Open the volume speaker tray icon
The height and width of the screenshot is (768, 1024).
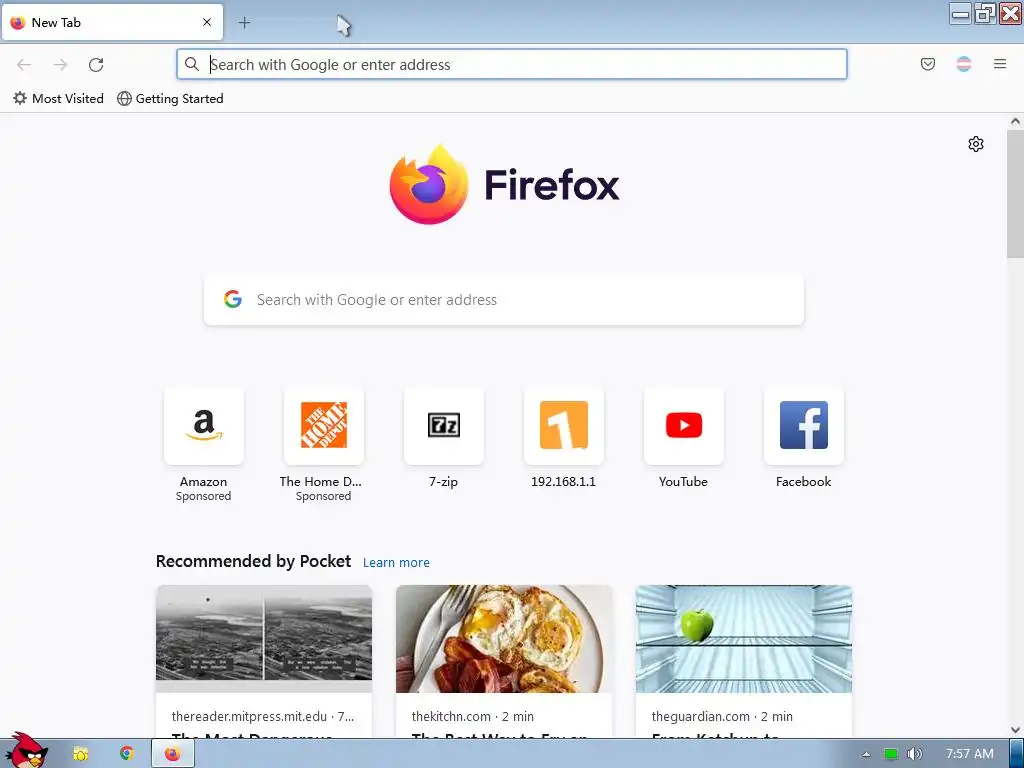pyautogui.click(x=915, y=754)
